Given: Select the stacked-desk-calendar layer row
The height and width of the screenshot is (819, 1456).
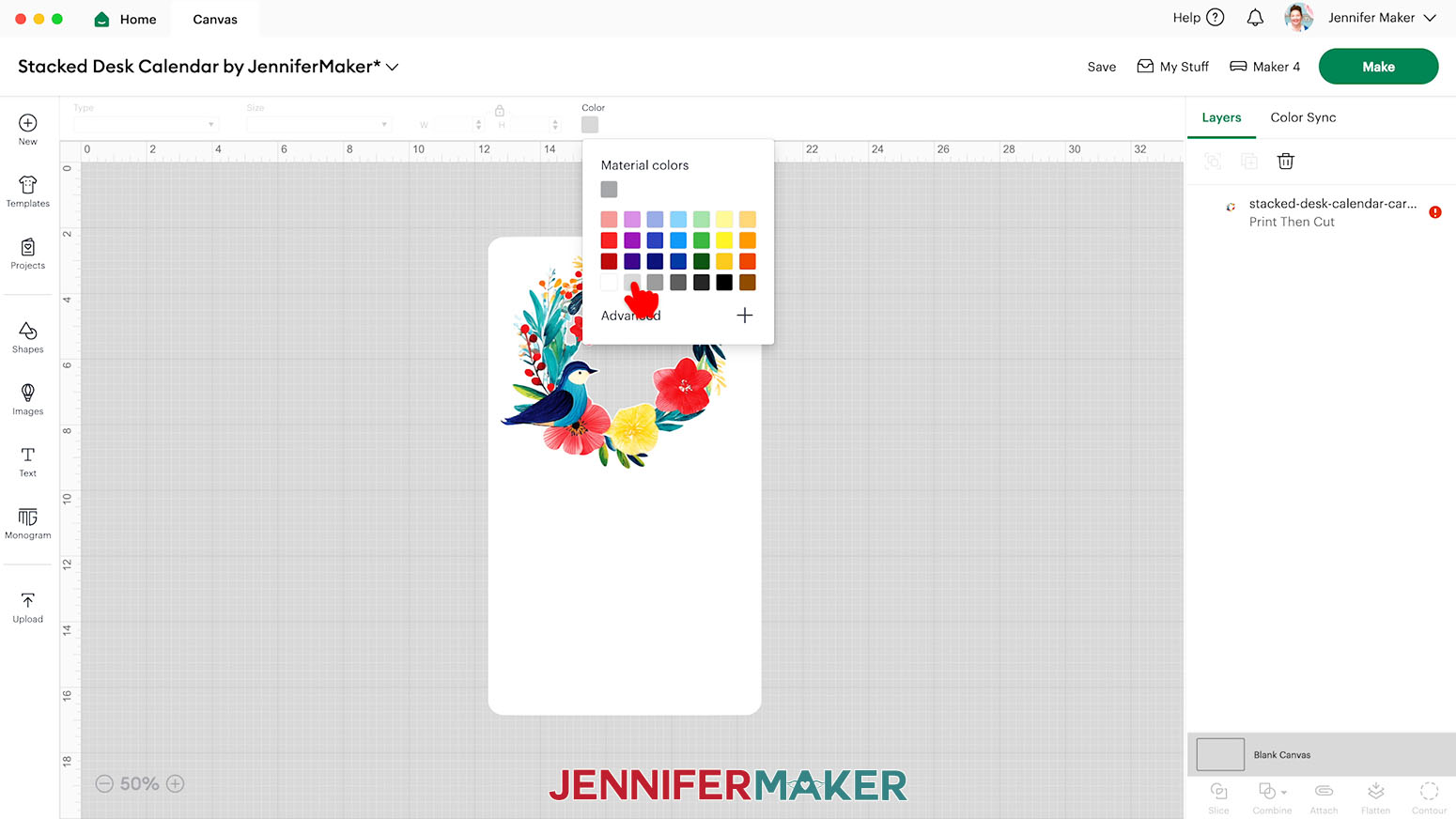Looking at the screenshot, I should coord(1322,212).
